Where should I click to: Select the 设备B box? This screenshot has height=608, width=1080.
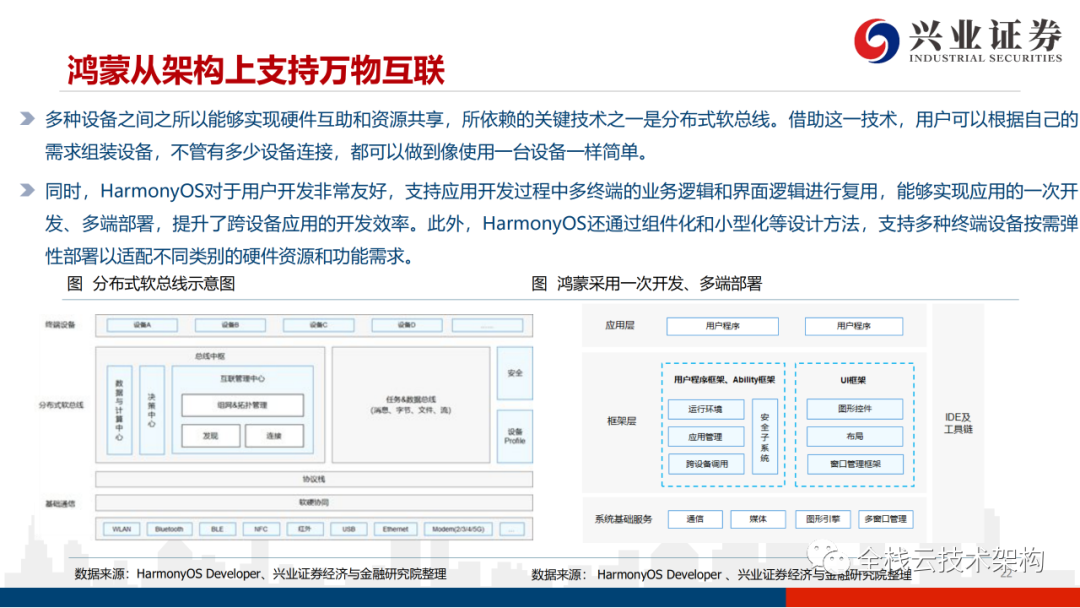click(x=230, y=325)
